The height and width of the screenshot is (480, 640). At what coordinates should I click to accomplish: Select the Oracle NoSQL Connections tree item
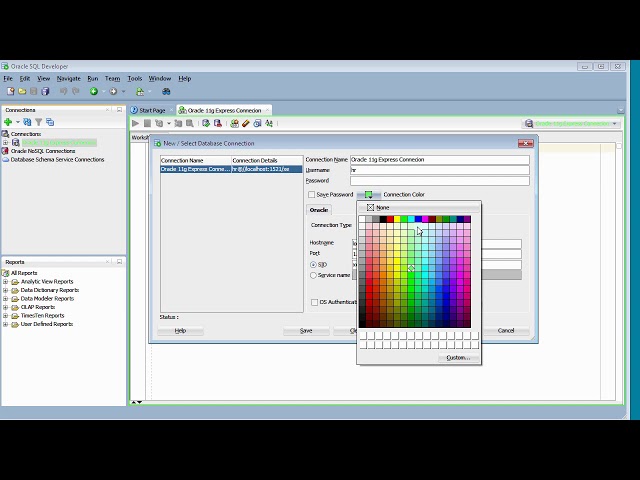click(43, 151)
